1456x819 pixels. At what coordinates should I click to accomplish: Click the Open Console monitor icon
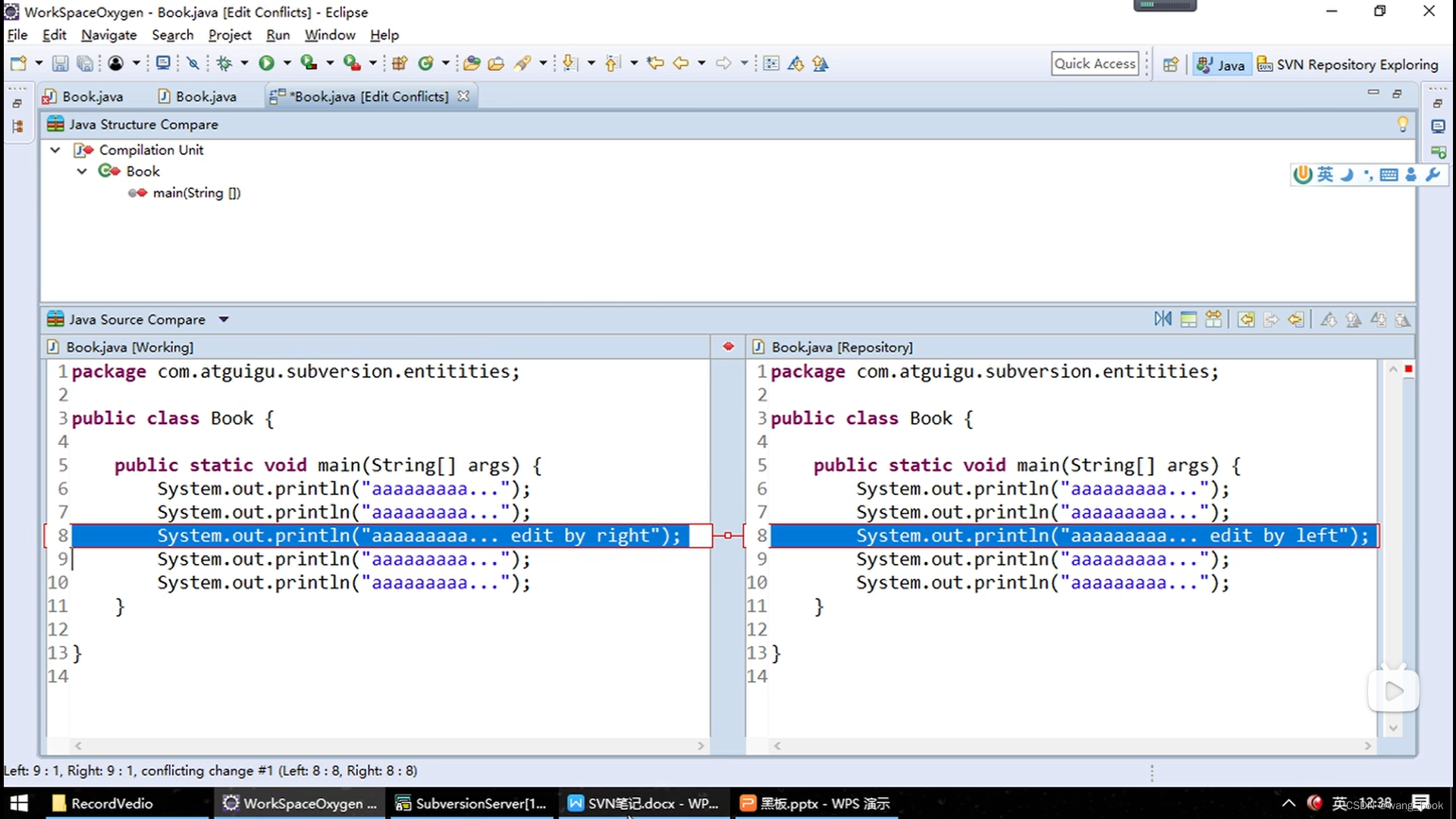coord(162,64)
